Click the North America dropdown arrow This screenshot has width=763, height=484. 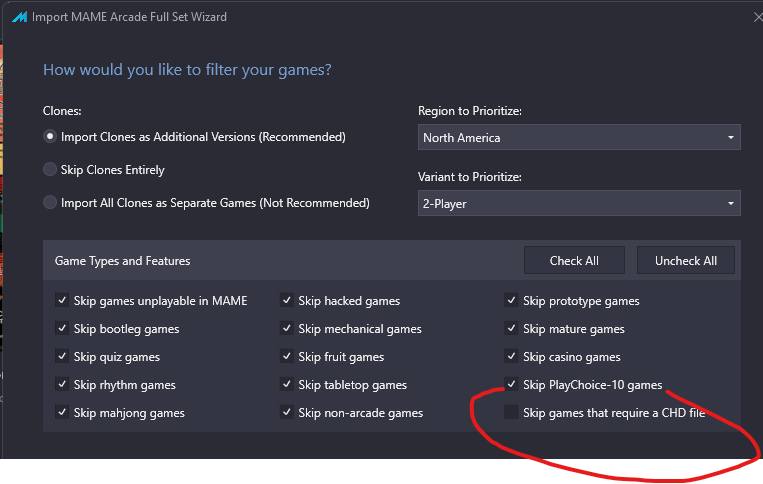730,138
